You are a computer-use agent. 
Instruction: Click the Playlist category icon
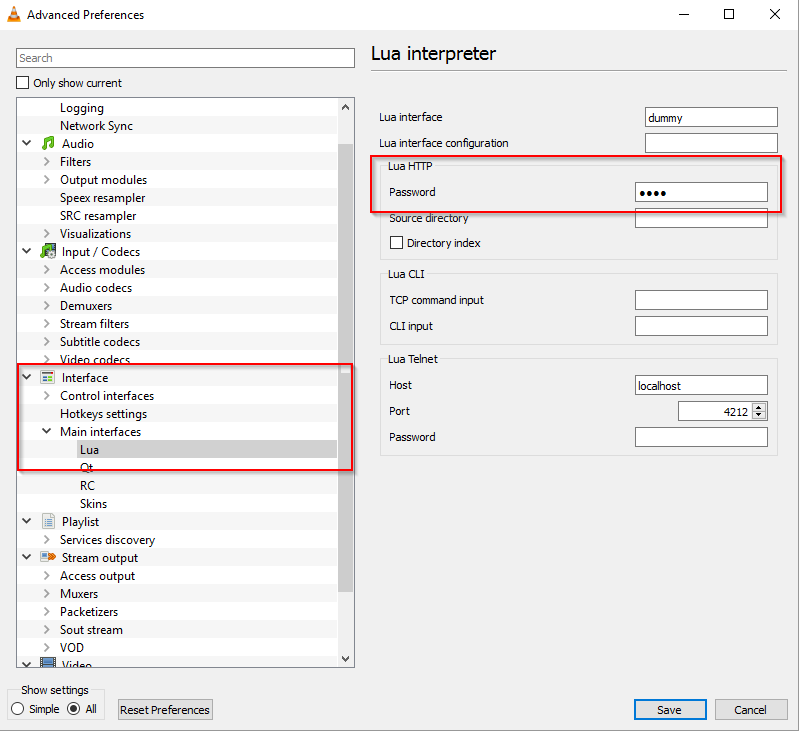(x=48, y=522)
